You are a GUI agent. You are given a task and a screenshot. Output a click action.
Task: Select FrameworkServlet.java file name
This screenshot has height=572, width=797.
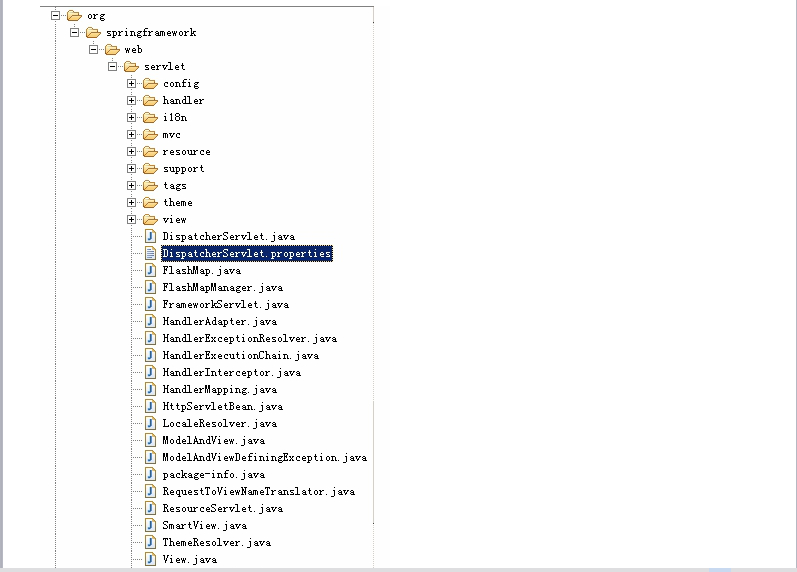pos(226,305)
